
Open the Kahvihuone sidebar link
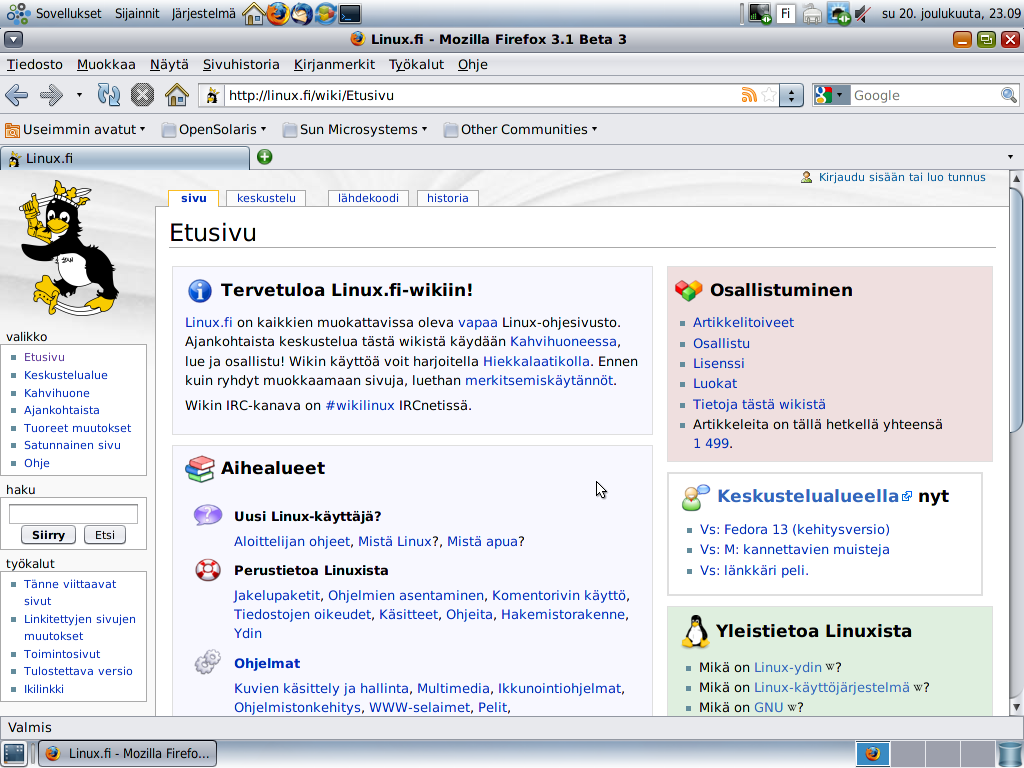pos(57,393)
